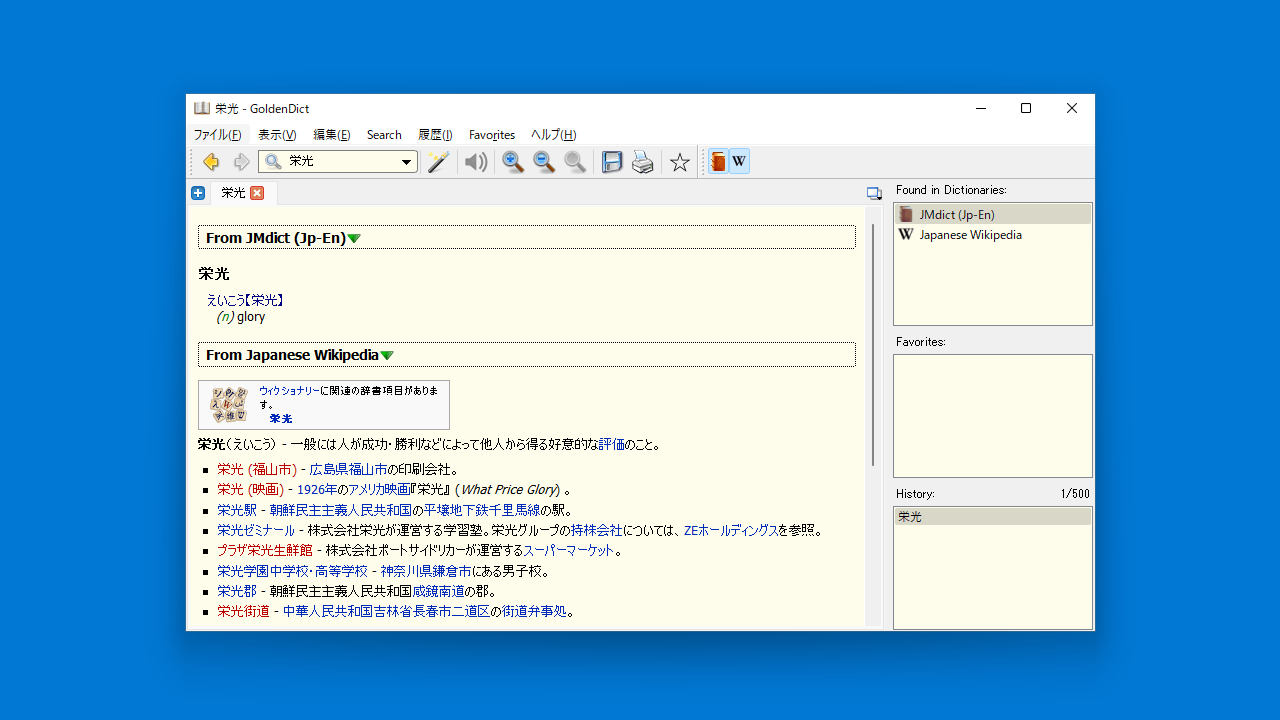
Task: Collapse the From Japanese Wikipedia article
Action: tap(387, 356)
